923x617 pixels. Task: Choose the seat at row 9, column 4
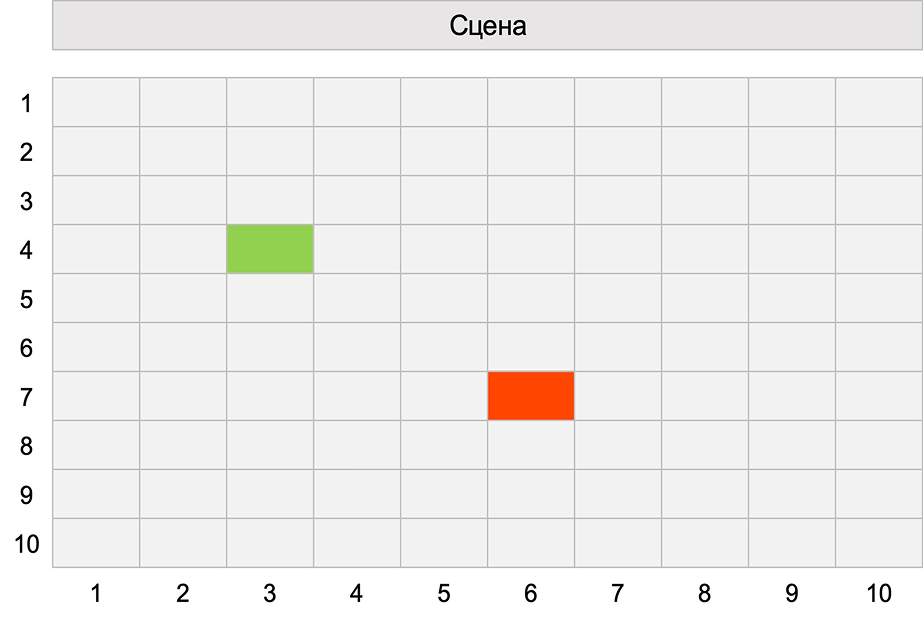point(357,494)
